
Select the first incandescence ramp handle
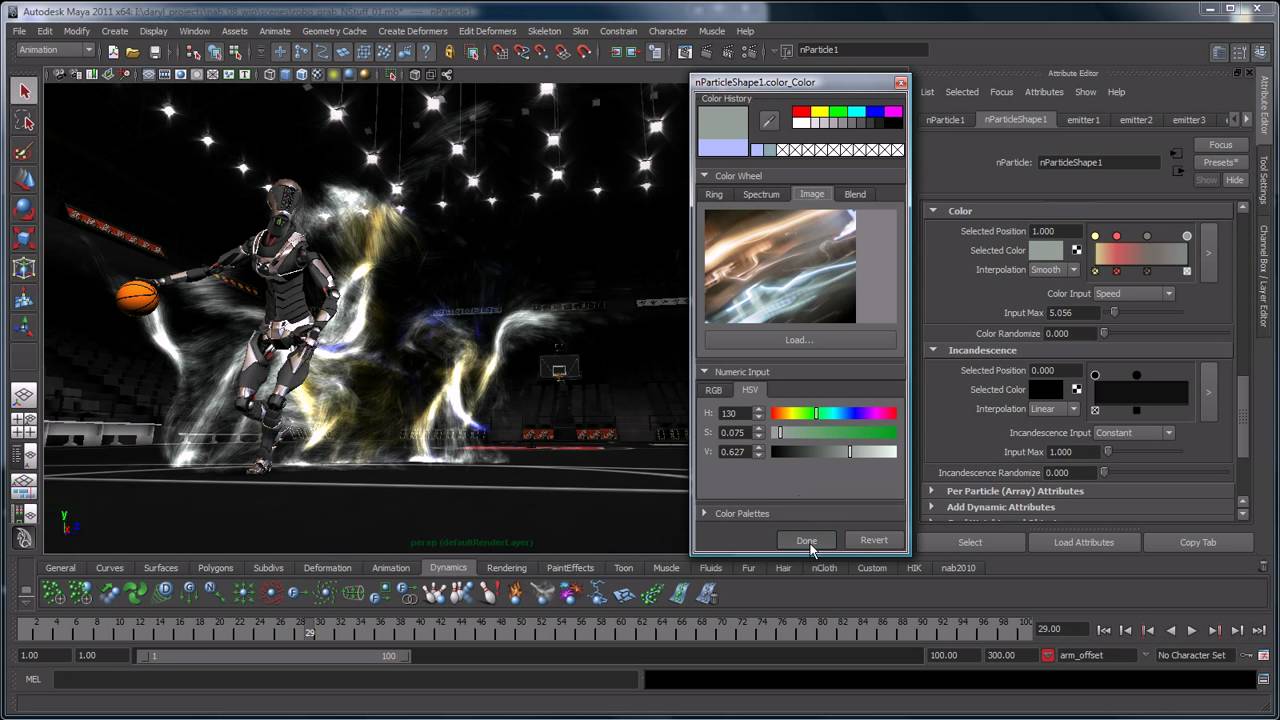point(1095,375)
